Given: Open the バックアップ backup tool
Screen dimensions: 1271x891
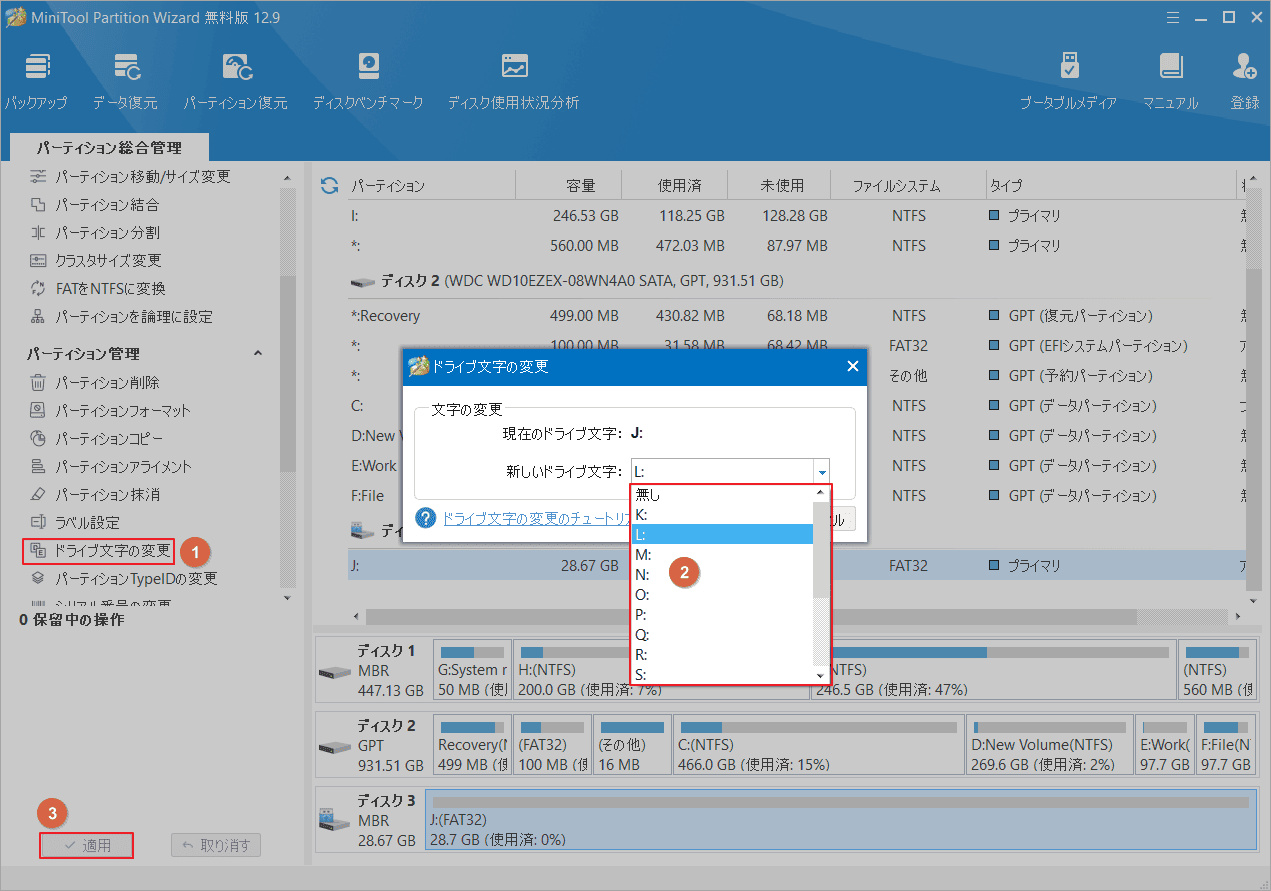Looking at the screenshot, I should click(36, 81).
